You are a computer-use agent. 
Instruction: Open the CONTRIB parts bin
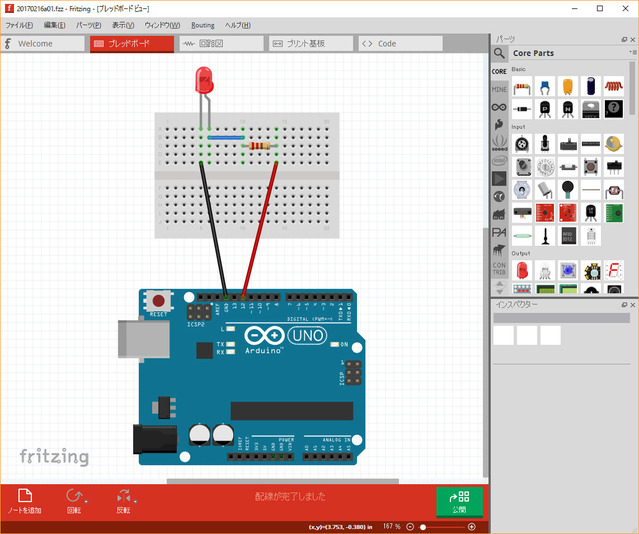499,269
